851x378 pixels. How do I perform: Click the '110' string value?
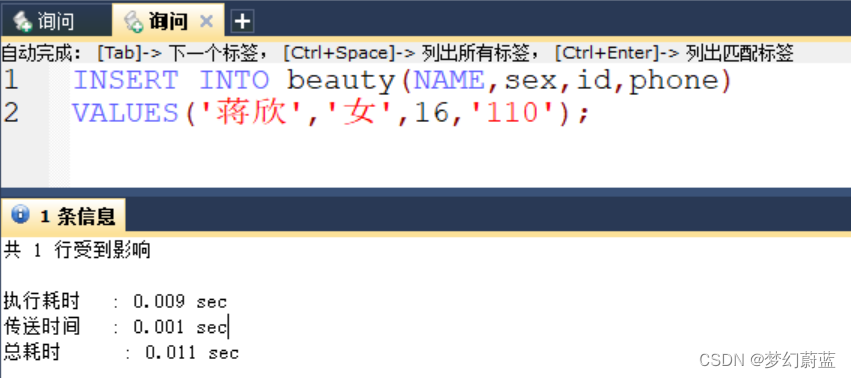[513, 113]
